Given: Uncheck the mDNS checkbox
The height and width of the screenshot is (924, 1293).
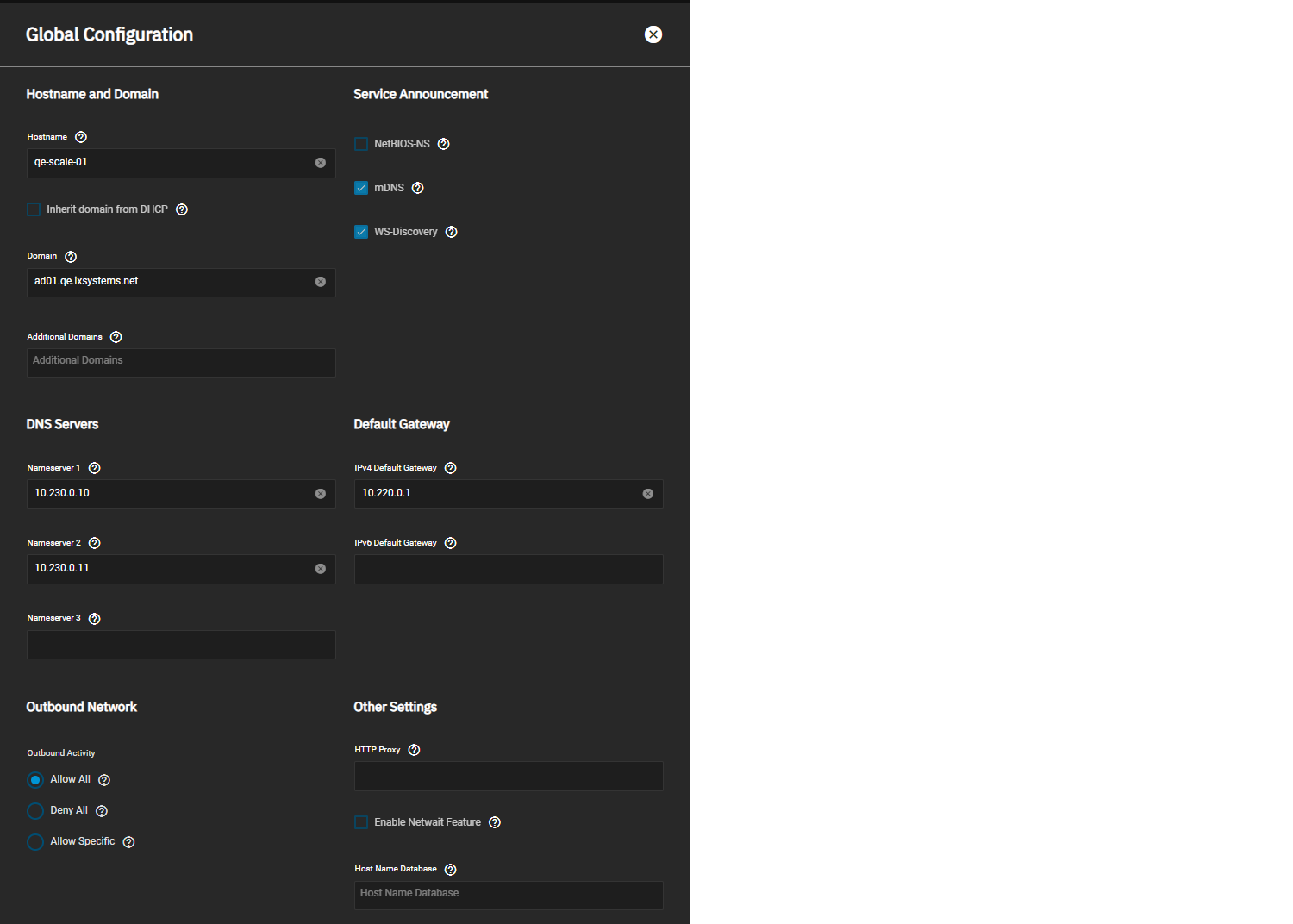Looking at the screenshot, I should coord(361,188).
